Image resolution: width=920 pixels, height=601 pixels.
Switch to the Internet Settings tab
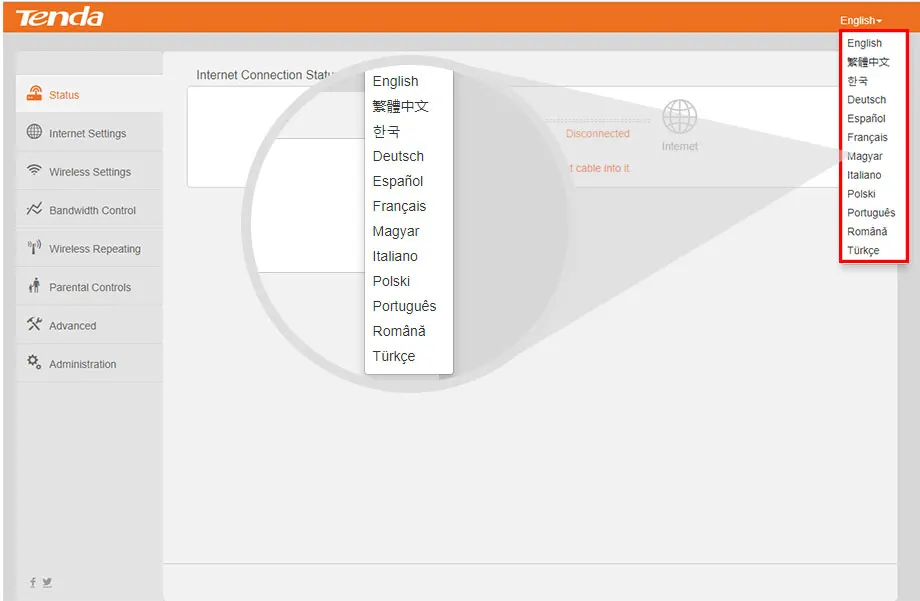[x=88, y=133]
